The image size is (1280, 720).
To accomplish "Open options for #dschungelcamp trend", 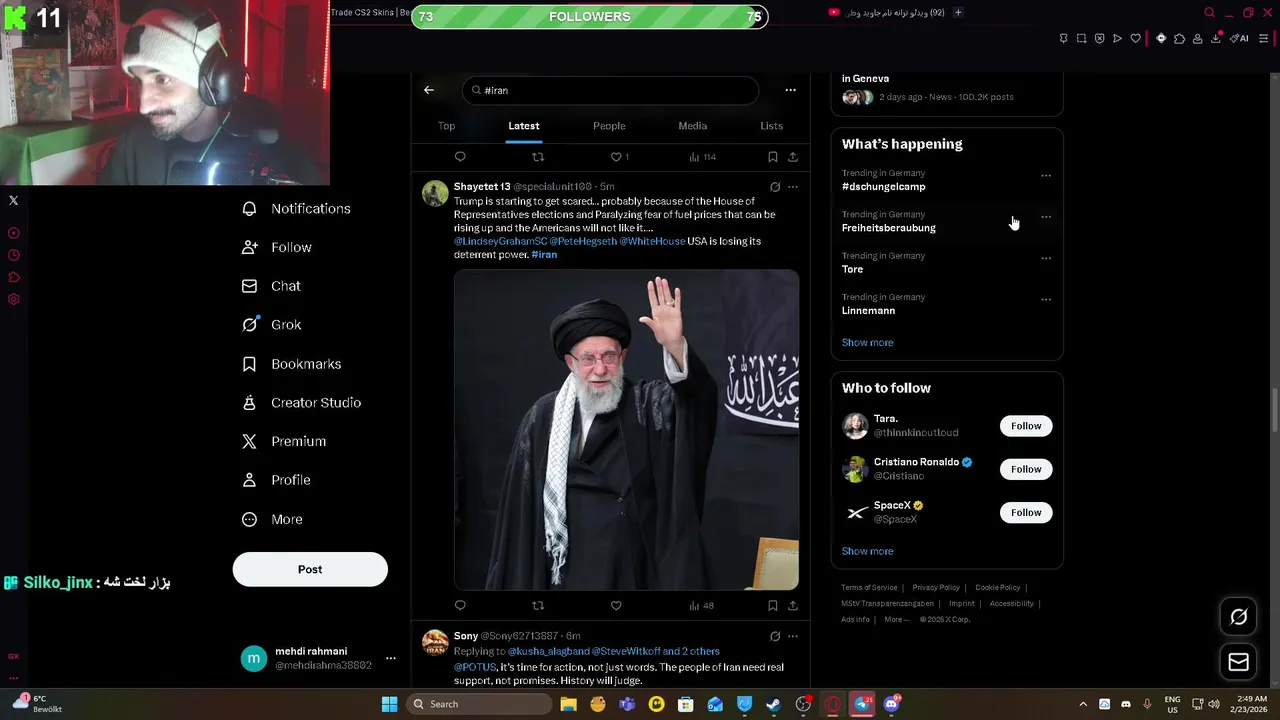I will pos(1046,176).
